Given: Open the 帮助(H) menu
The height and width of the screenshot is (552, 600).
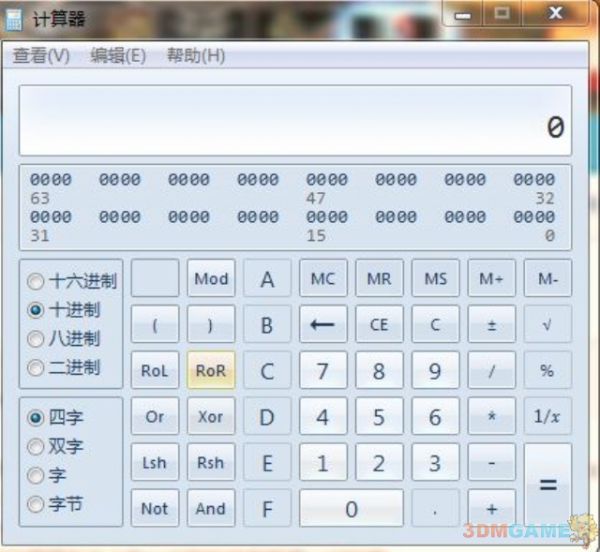Looking at the screenshot, I should click(x=195, y=56).
